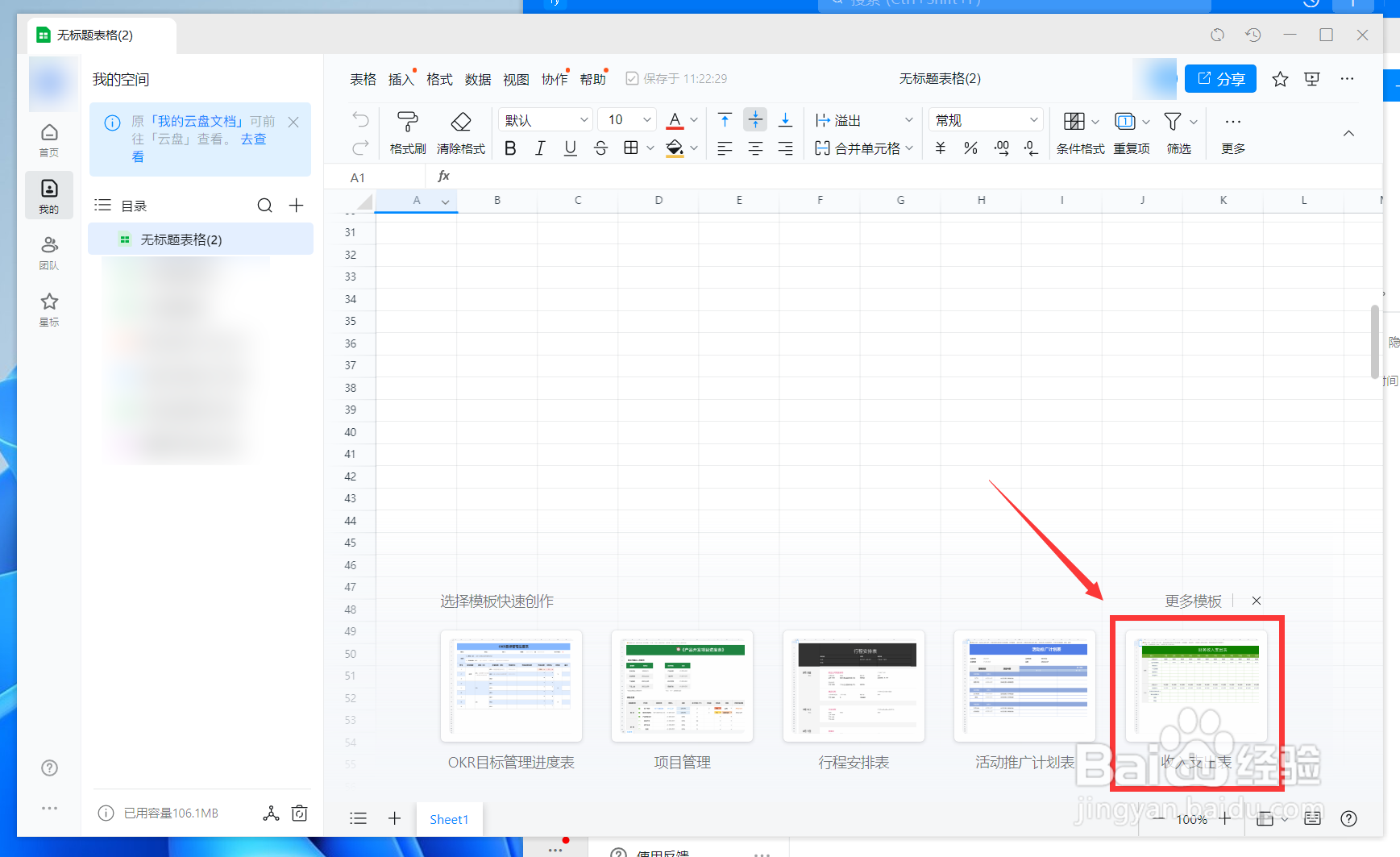Toggle strikethrough formatting
Image resolution: width=1400 pixels, height=857 pixels.
point(600,148)
